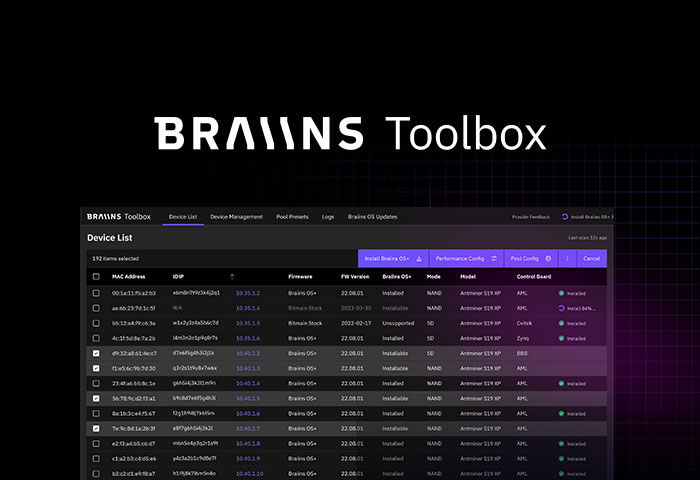Viewport: 700px width, 480px height.
Task: Click green Installed status icon for 10.40.1.8
Action: tap(561, 444)
